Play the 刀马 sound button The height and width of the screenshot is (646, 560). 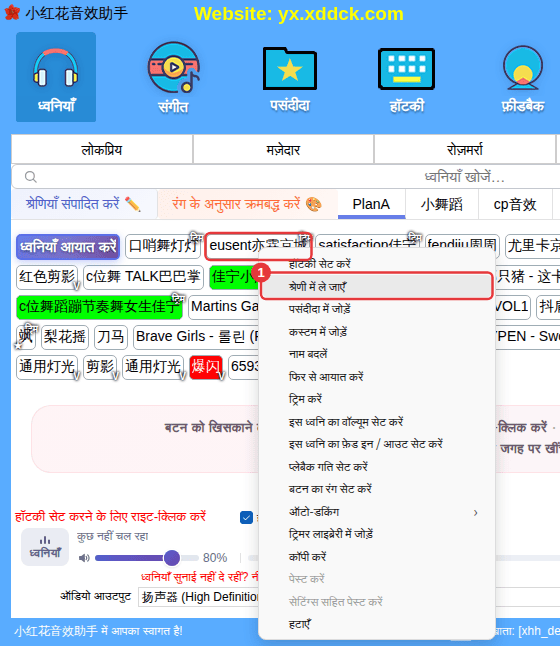(x=111, y=337)
